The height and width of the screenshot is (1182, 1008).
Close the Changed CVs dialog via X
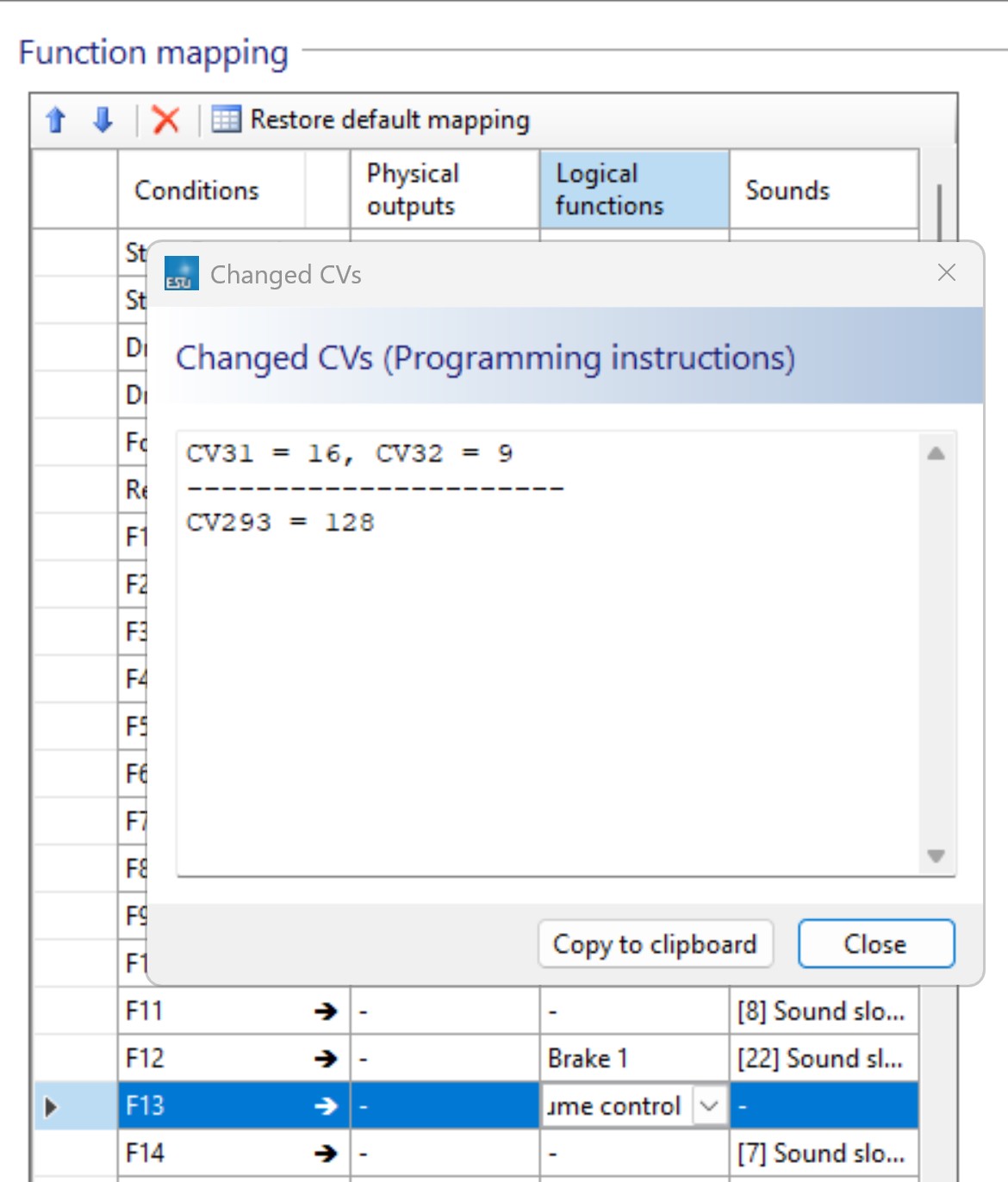[947, 273]
